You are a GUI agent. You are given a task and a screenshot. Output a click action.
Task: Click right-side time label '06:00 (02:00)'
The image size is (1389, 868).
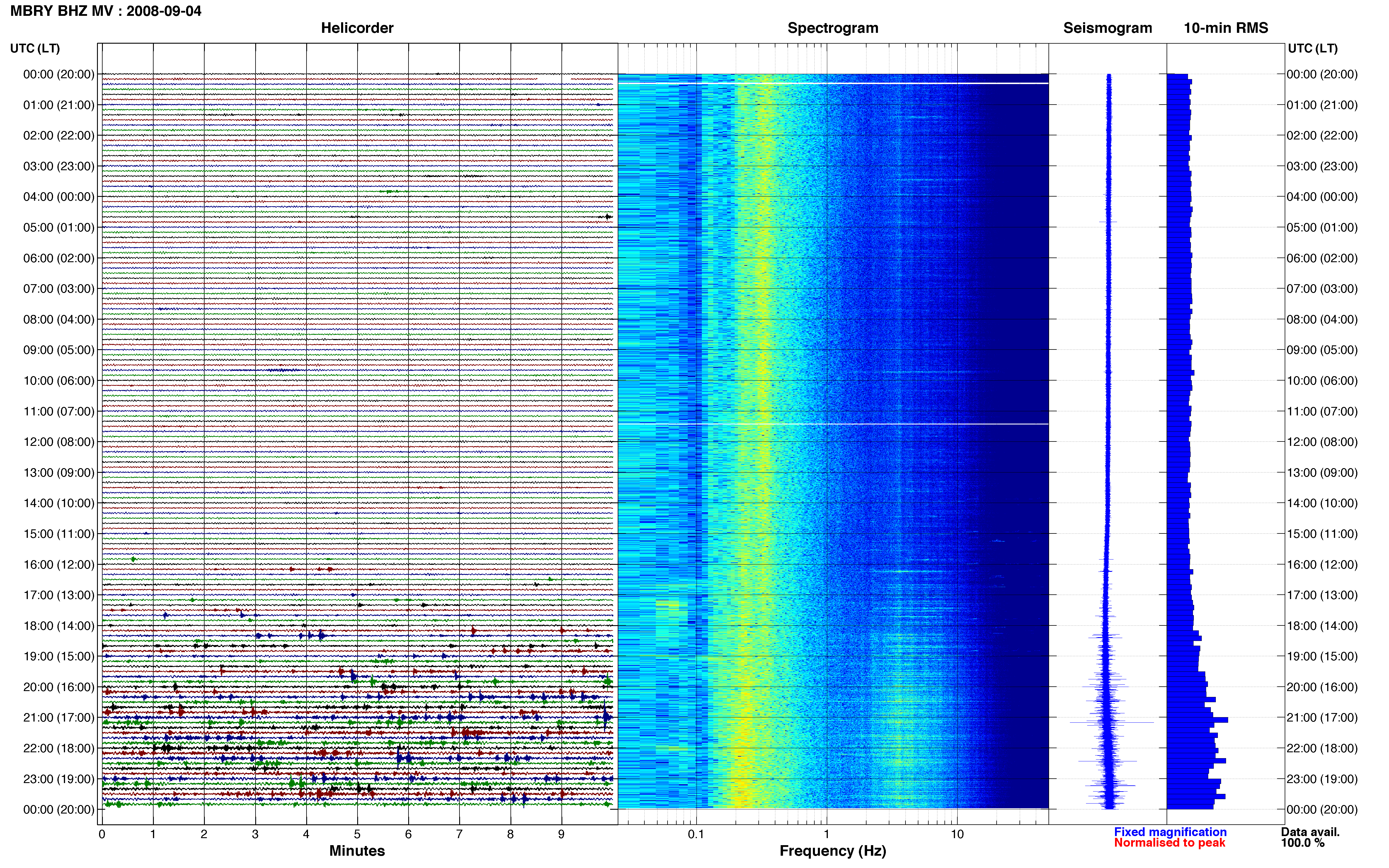click(x=1322, y=258)
